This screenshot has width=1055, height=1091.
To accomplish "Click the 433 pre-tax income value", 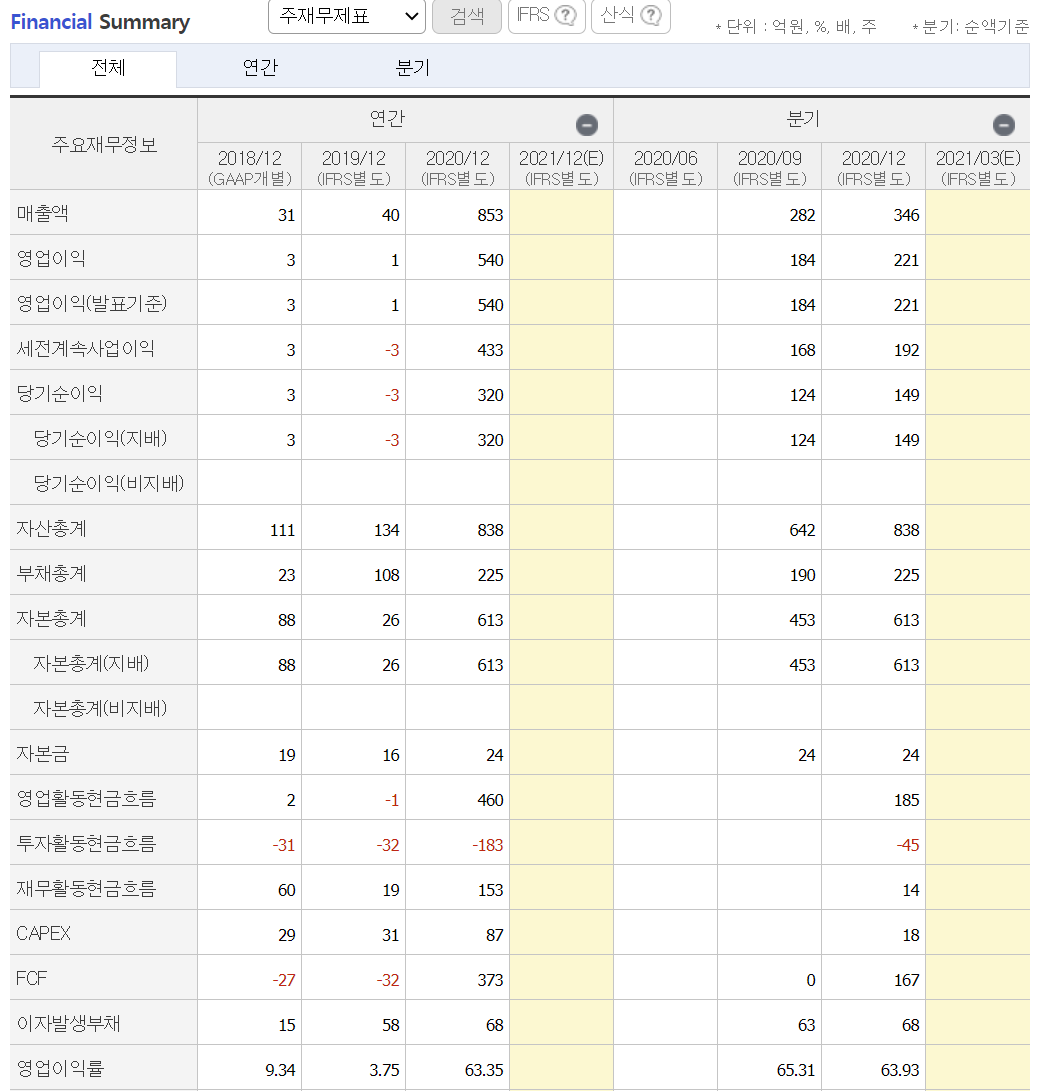I will (x=490, y=351).
